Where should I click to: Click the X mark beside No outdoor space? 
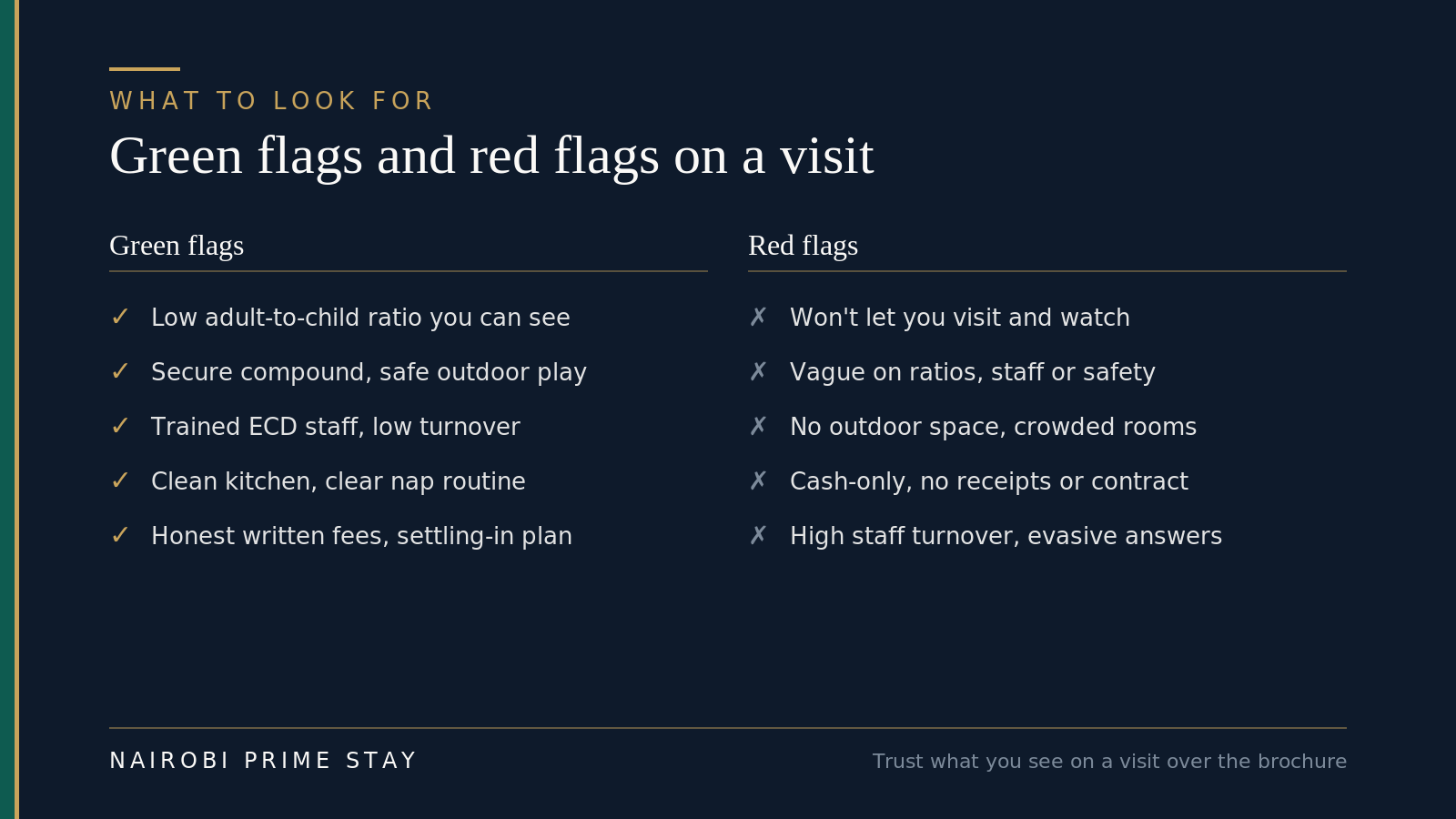758,427
